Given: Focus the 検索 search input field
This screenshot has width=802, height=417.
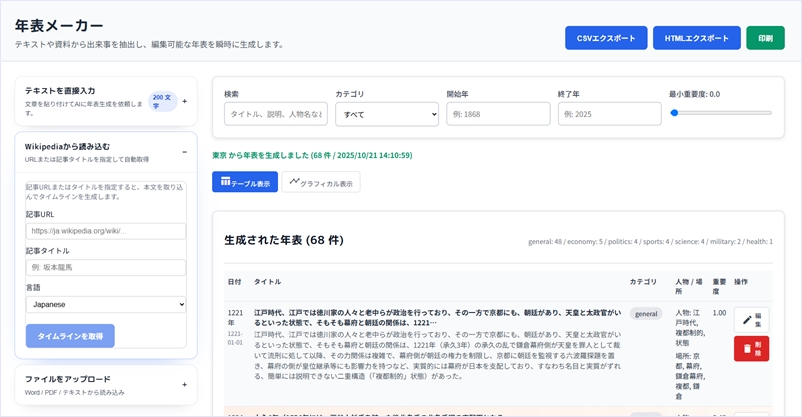Looking at the screenshot, I should click(275, 114).
